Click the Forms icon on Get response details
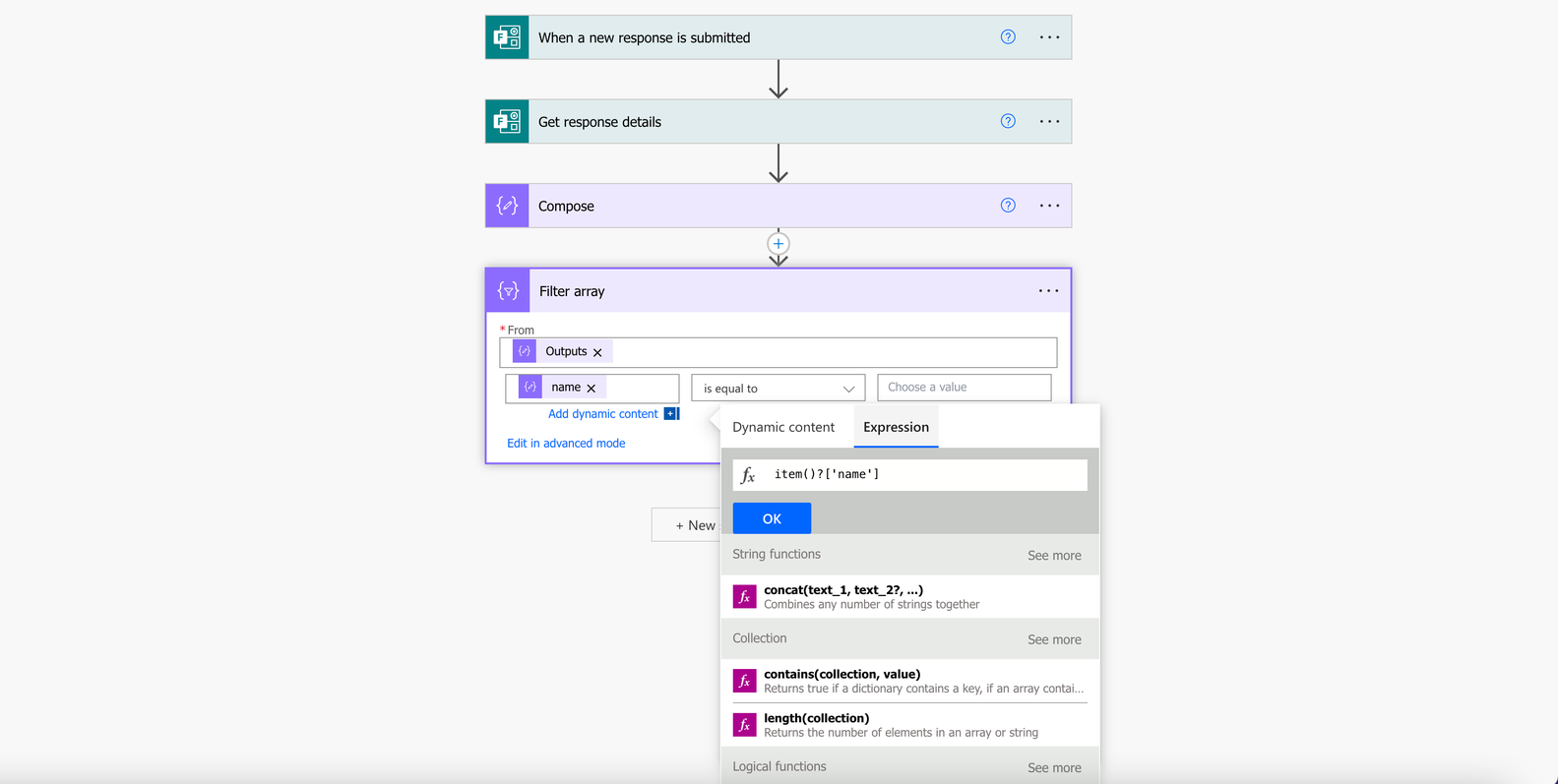The height and width of the screenshot is (784, 1558). pos(507,122)
